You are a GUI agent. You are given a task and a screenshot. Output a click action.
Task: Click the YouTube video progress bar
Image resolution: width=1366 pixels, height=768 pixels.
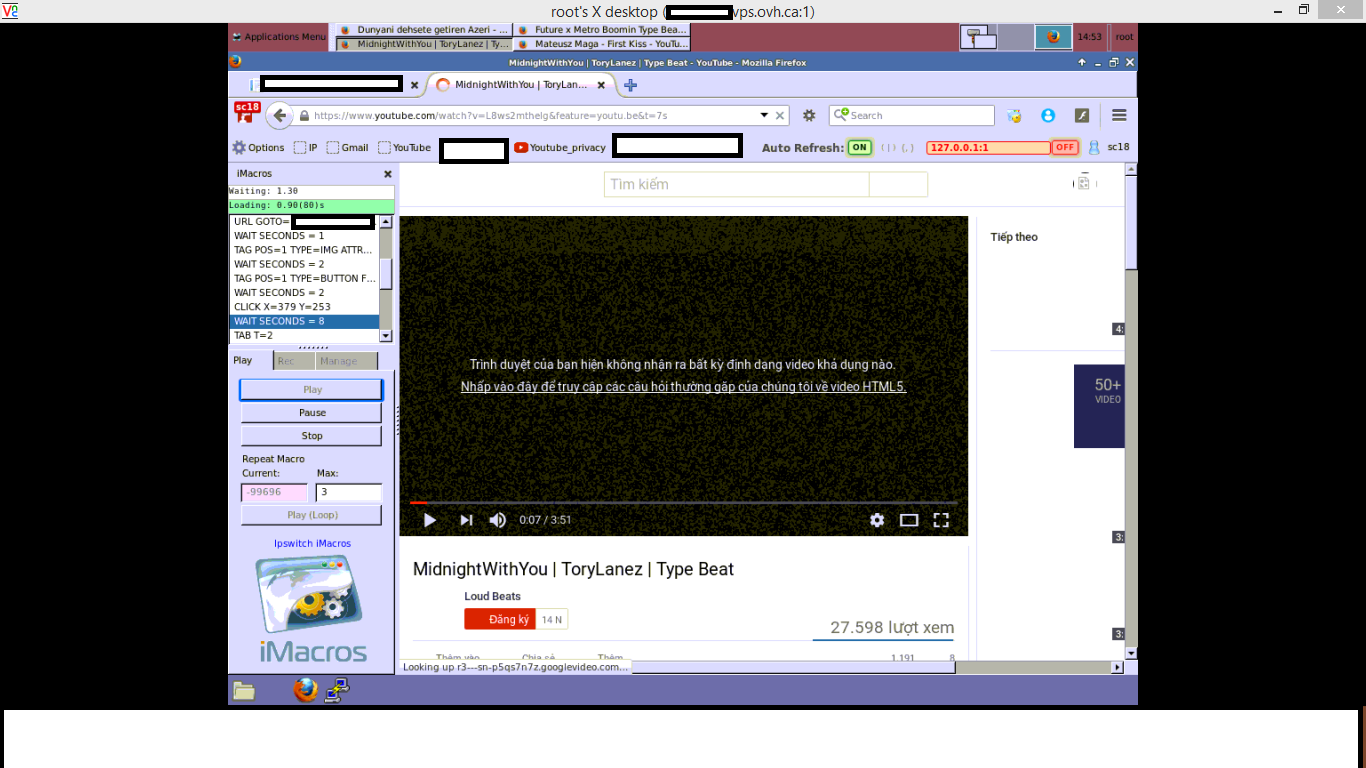pyautogui.click(x=683, y=502)
